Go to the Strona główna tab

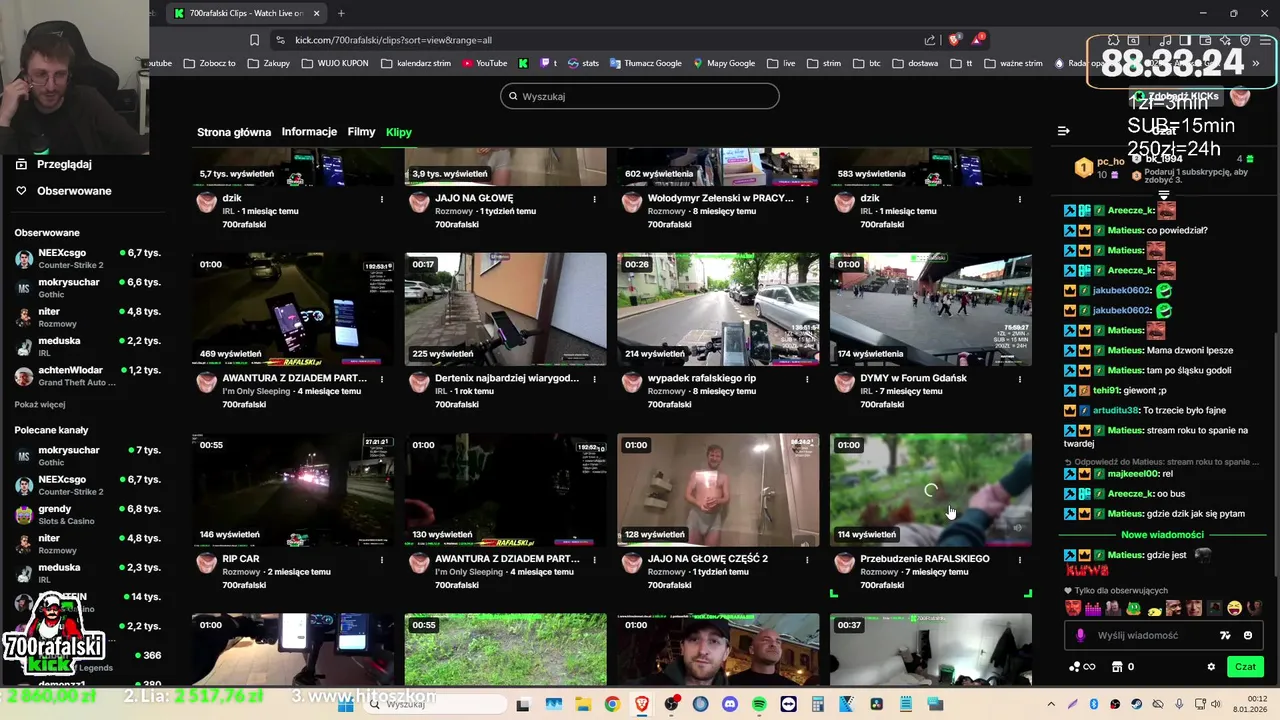click(234, 132)
